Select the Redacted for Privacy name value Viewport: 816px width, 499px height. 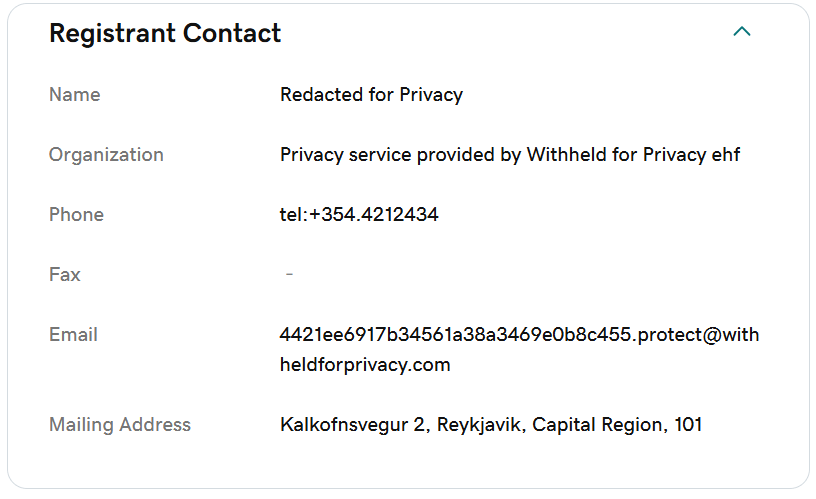pyautogui.click(x=371, y=95)
